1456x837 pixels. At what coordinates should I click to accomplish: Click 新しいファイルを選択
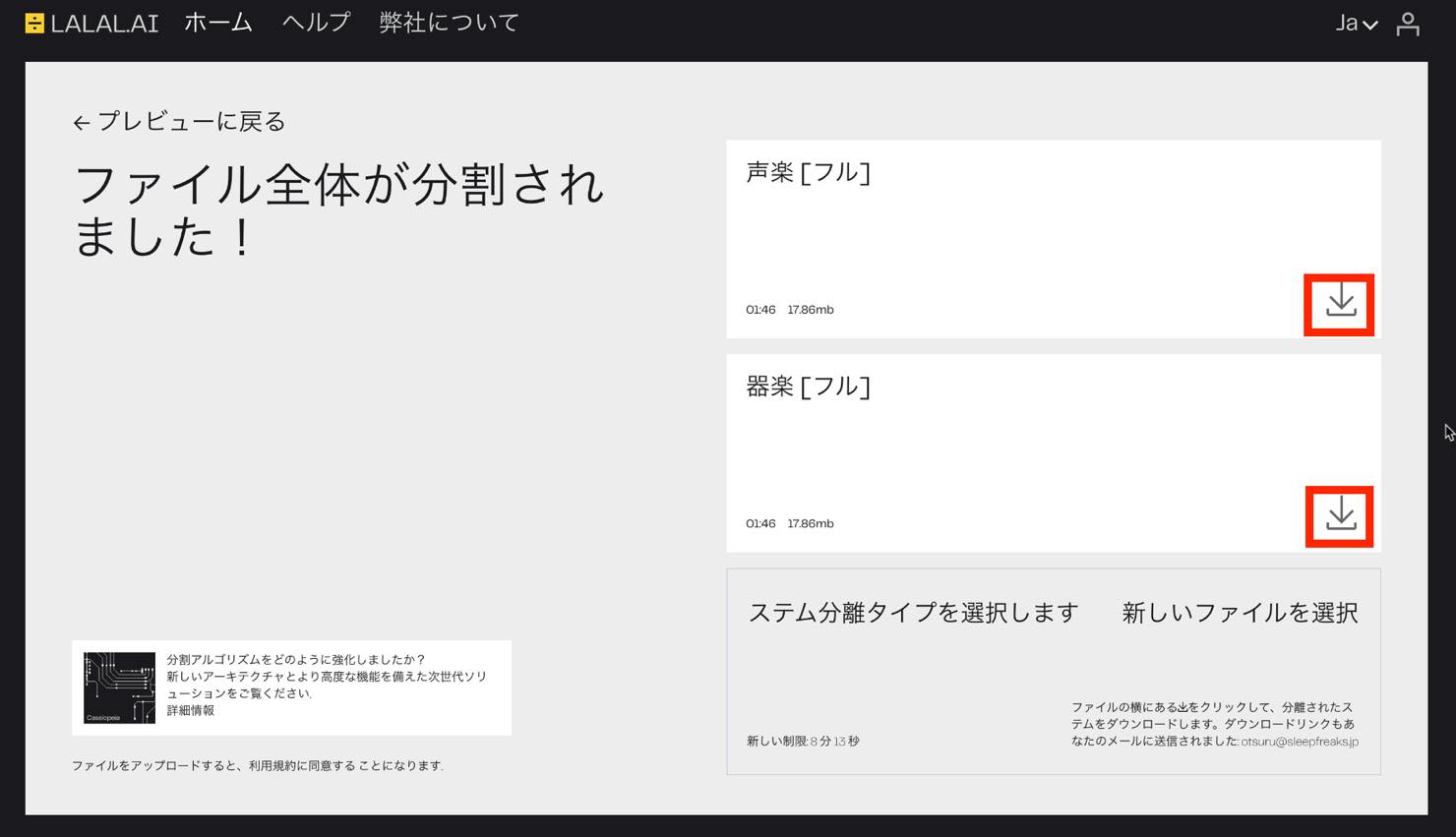pos(1240,613)
